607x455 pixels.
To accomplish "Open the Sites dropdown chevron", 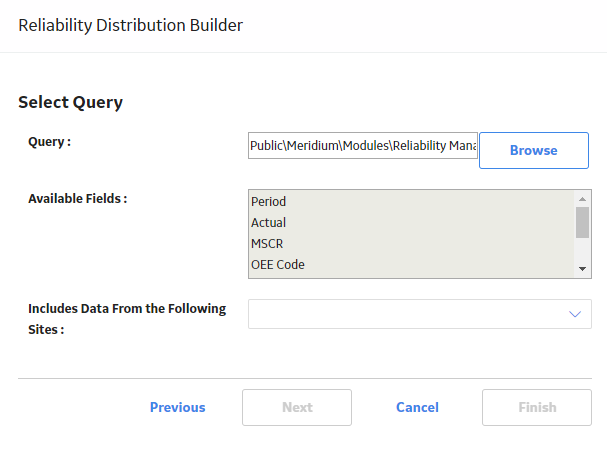I will [x=575, y=314].
